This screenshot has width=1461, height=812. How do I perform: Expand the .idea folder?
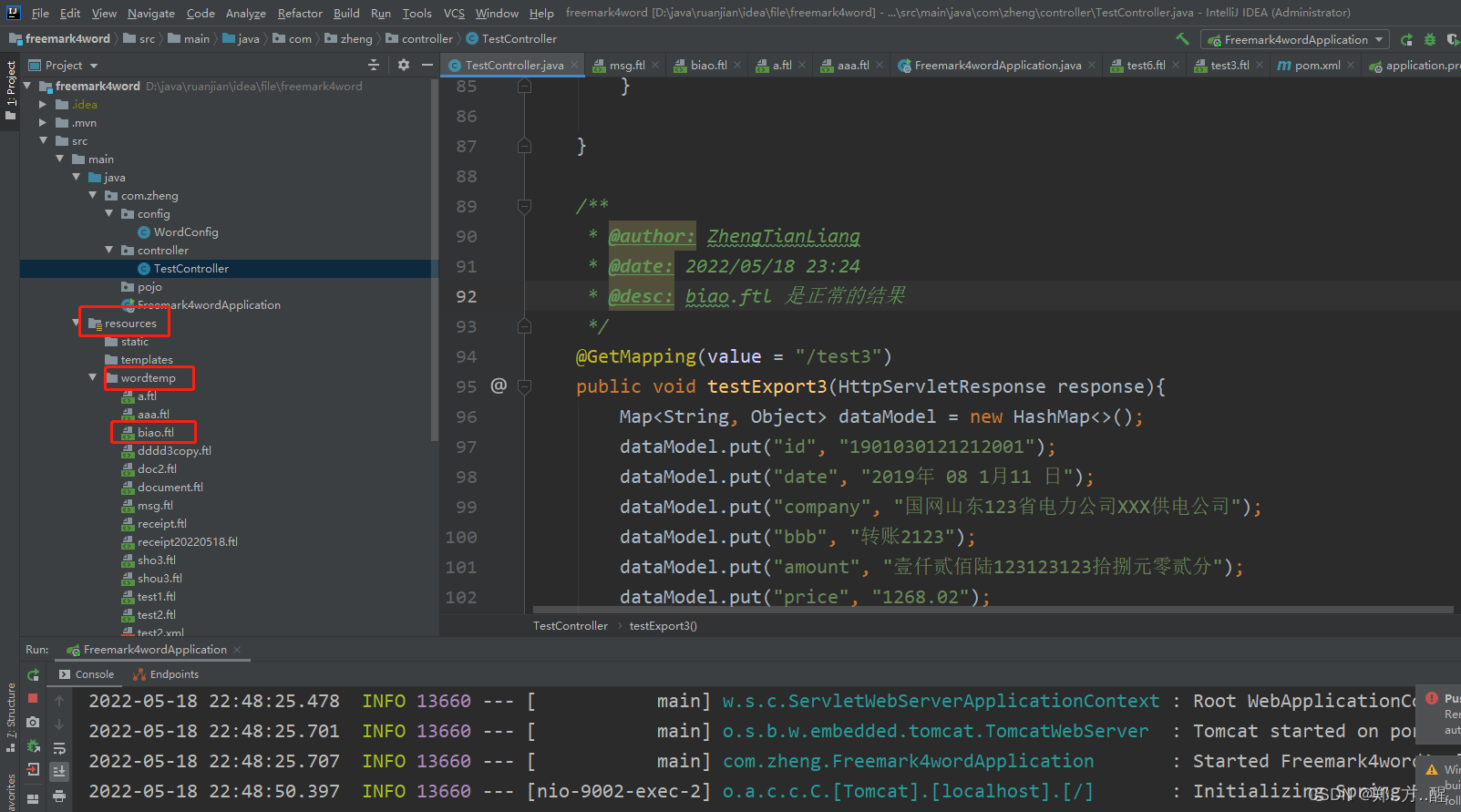(x=43, y=105)
